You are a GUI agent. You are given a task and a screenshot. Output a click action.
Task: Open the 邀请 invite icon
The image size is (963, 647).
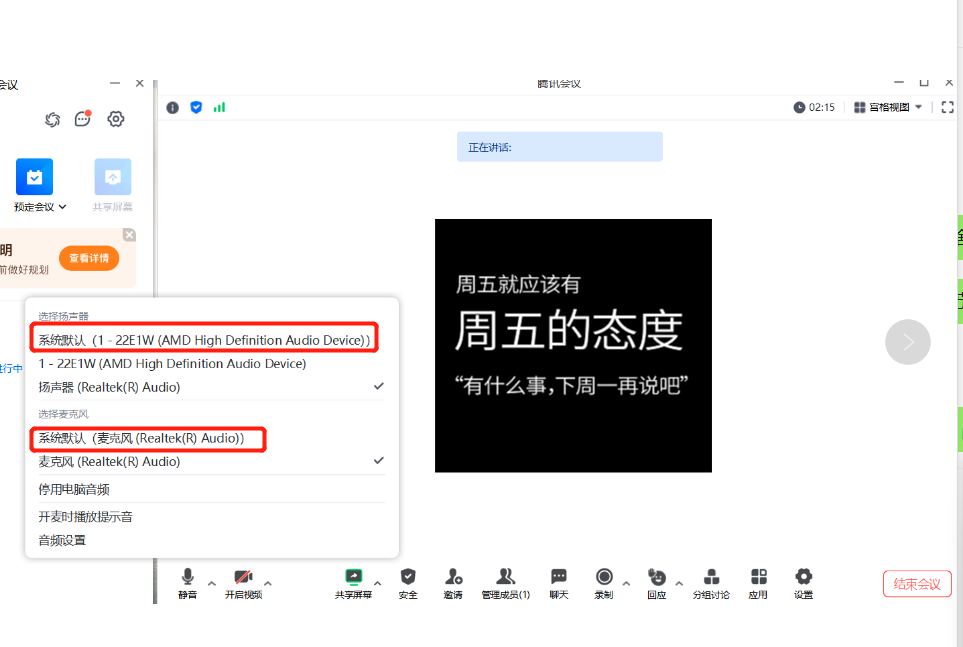(453, 583)
